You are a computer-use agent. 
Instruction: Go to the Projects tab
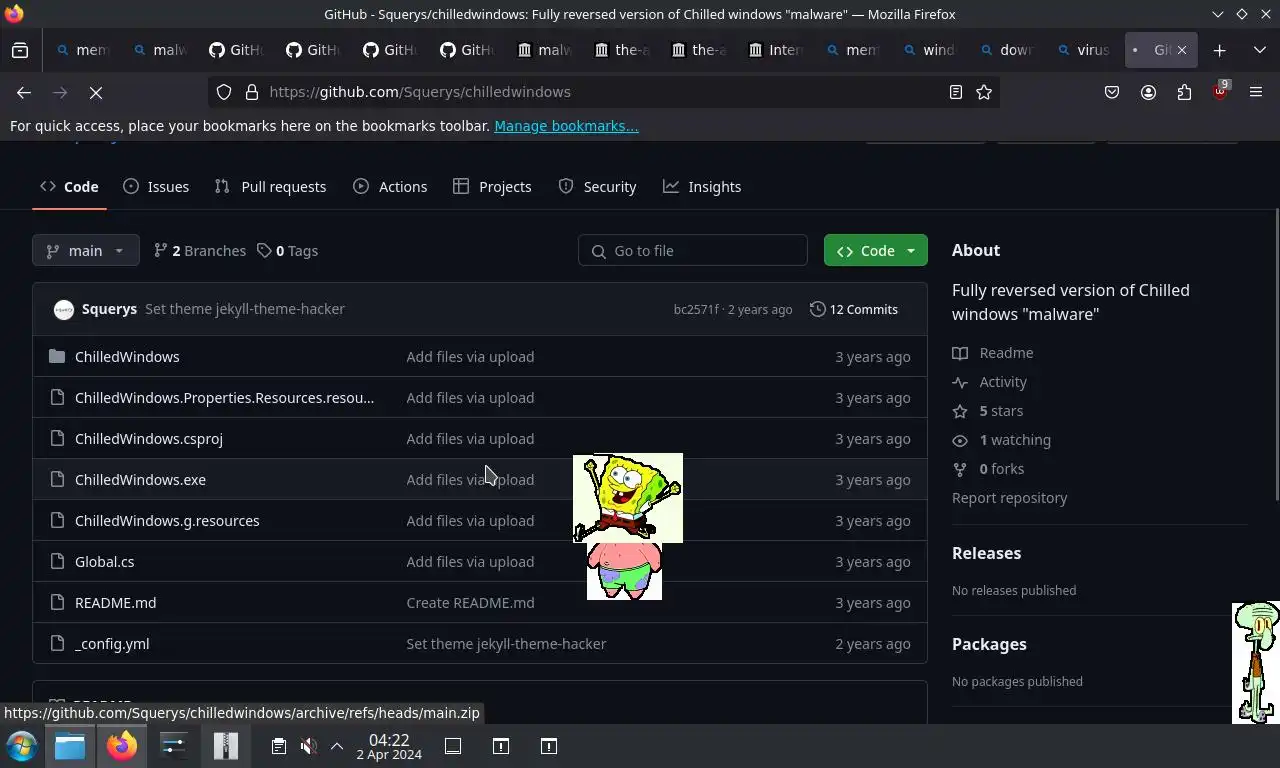[492, 187]
